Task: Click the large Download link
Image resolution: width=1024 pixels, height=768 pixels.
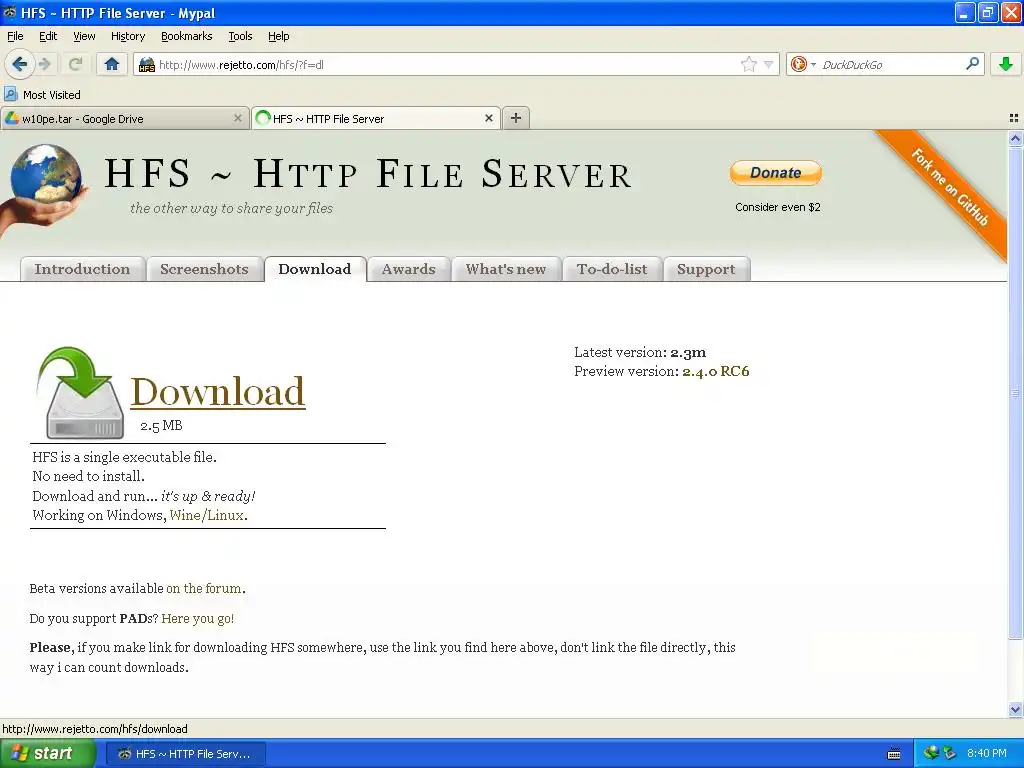Action: (x=217, y=392)
